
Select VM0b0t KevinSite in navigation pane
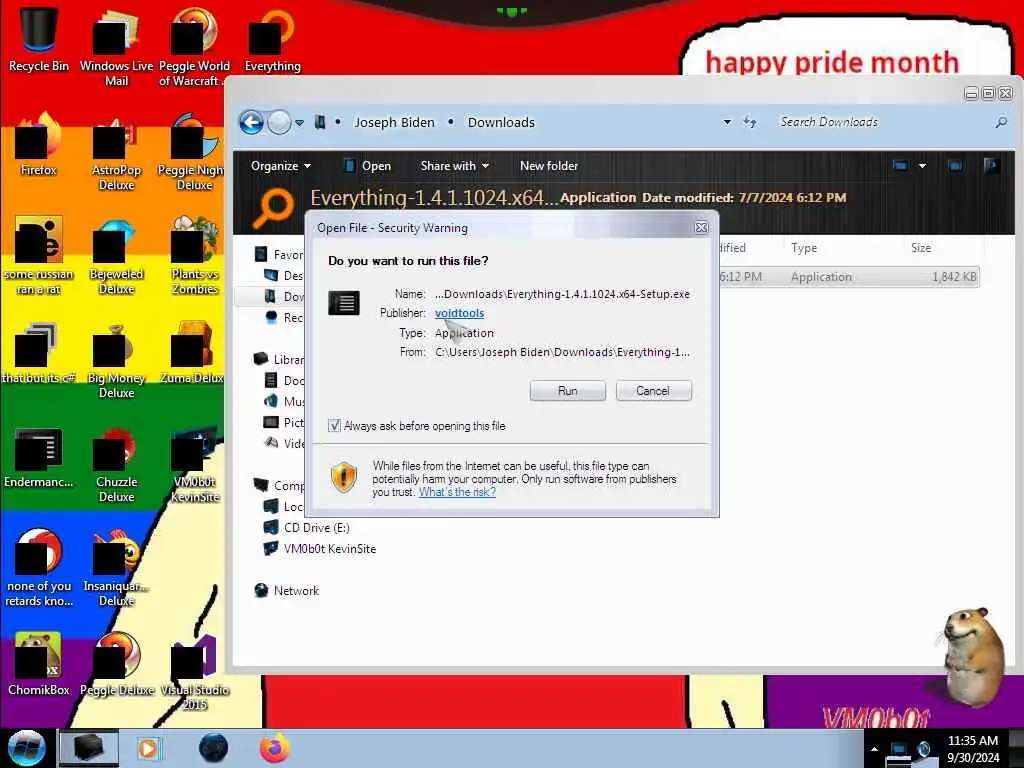(320, 549)
